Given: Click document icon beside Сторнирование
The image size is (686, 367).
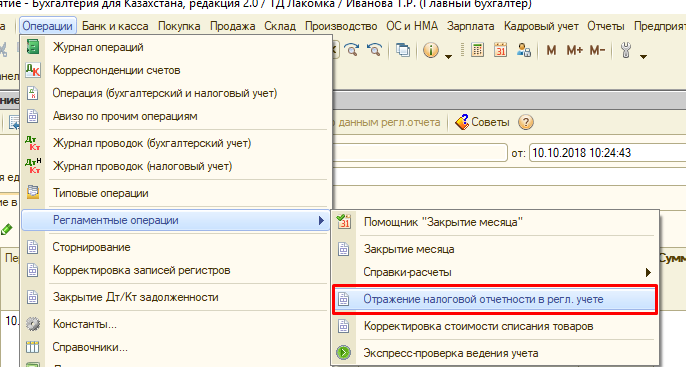Looking at the screenshot, I should (x=33, y=247).
